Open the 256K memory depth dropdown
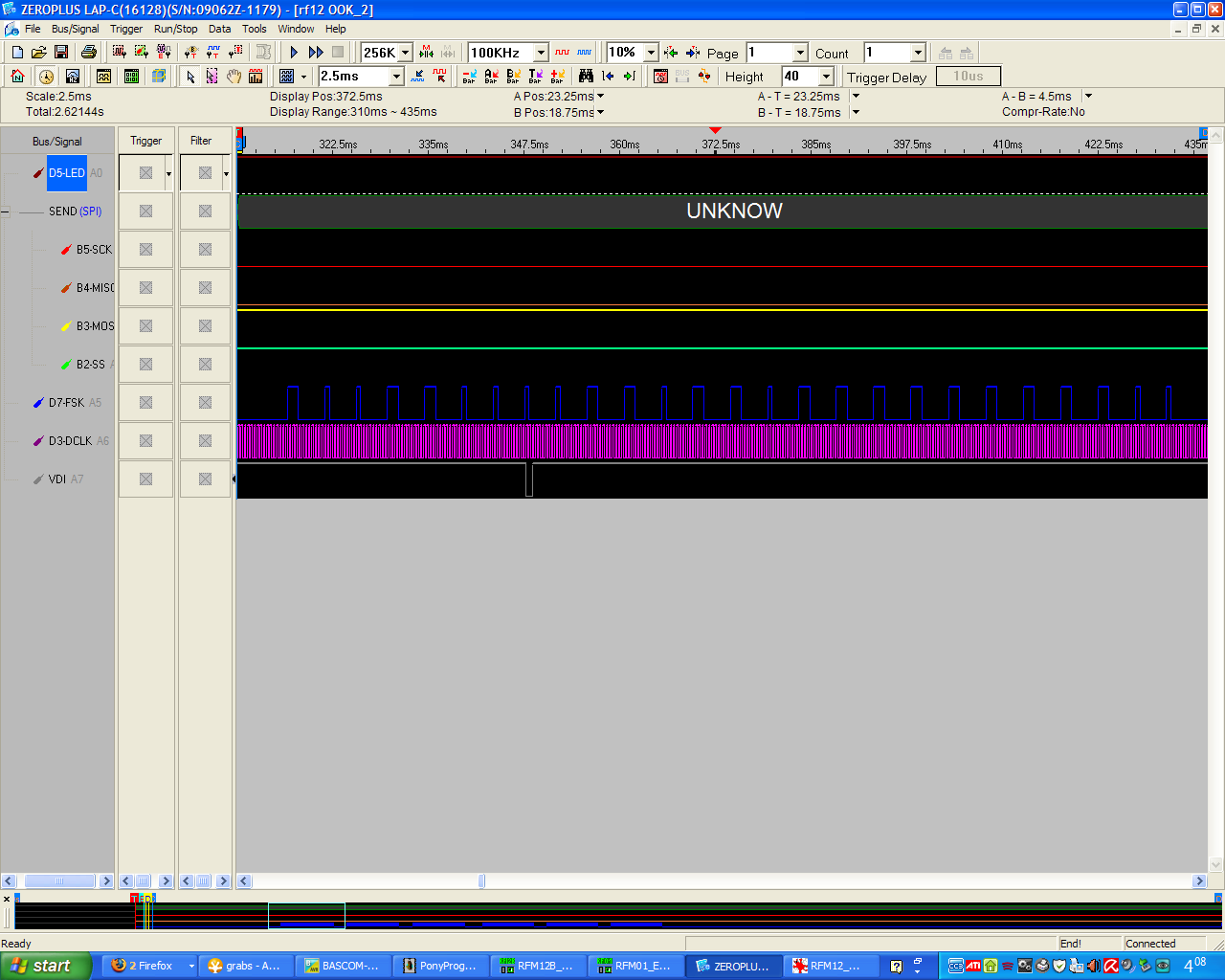The image size is (1225, 980). (405, 53)
